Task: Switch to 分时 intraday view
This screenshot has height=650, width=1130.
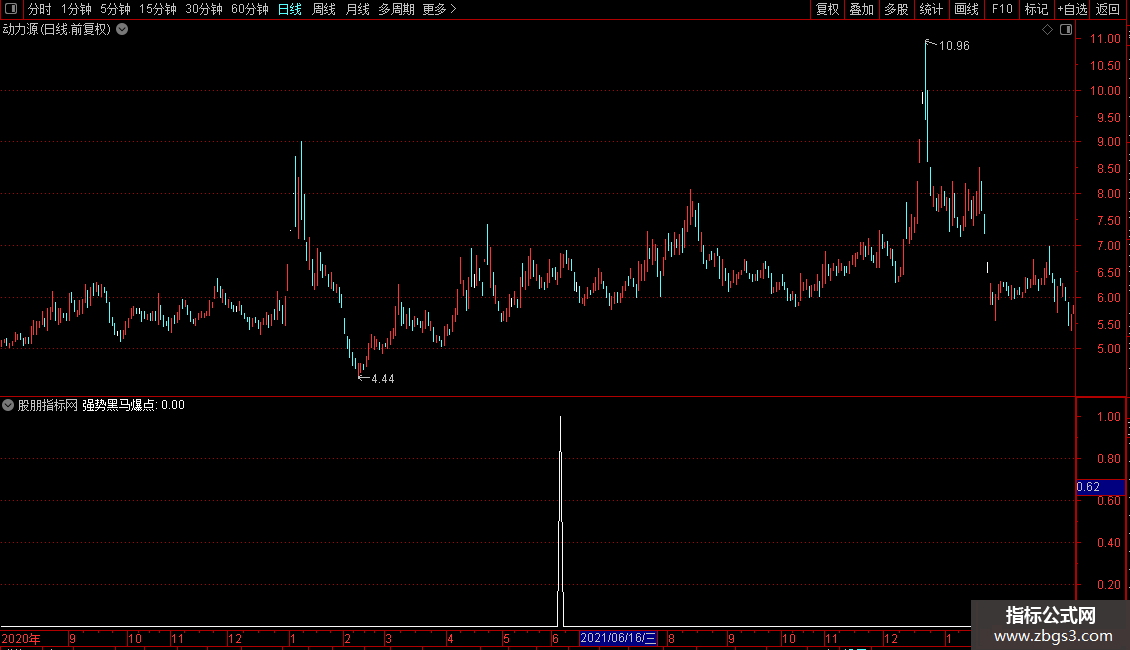Action: tap(40, 9)
